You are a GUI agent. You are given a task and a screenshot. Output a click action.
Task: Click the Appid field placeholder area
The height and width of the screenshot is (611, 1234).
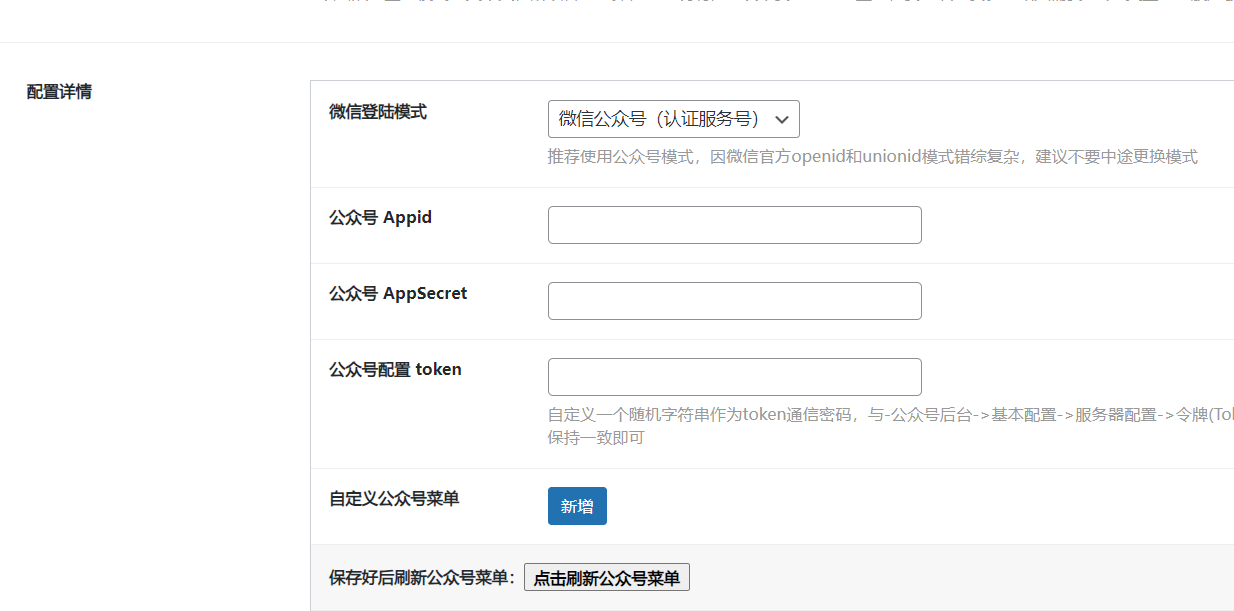[x=734, y=224]
